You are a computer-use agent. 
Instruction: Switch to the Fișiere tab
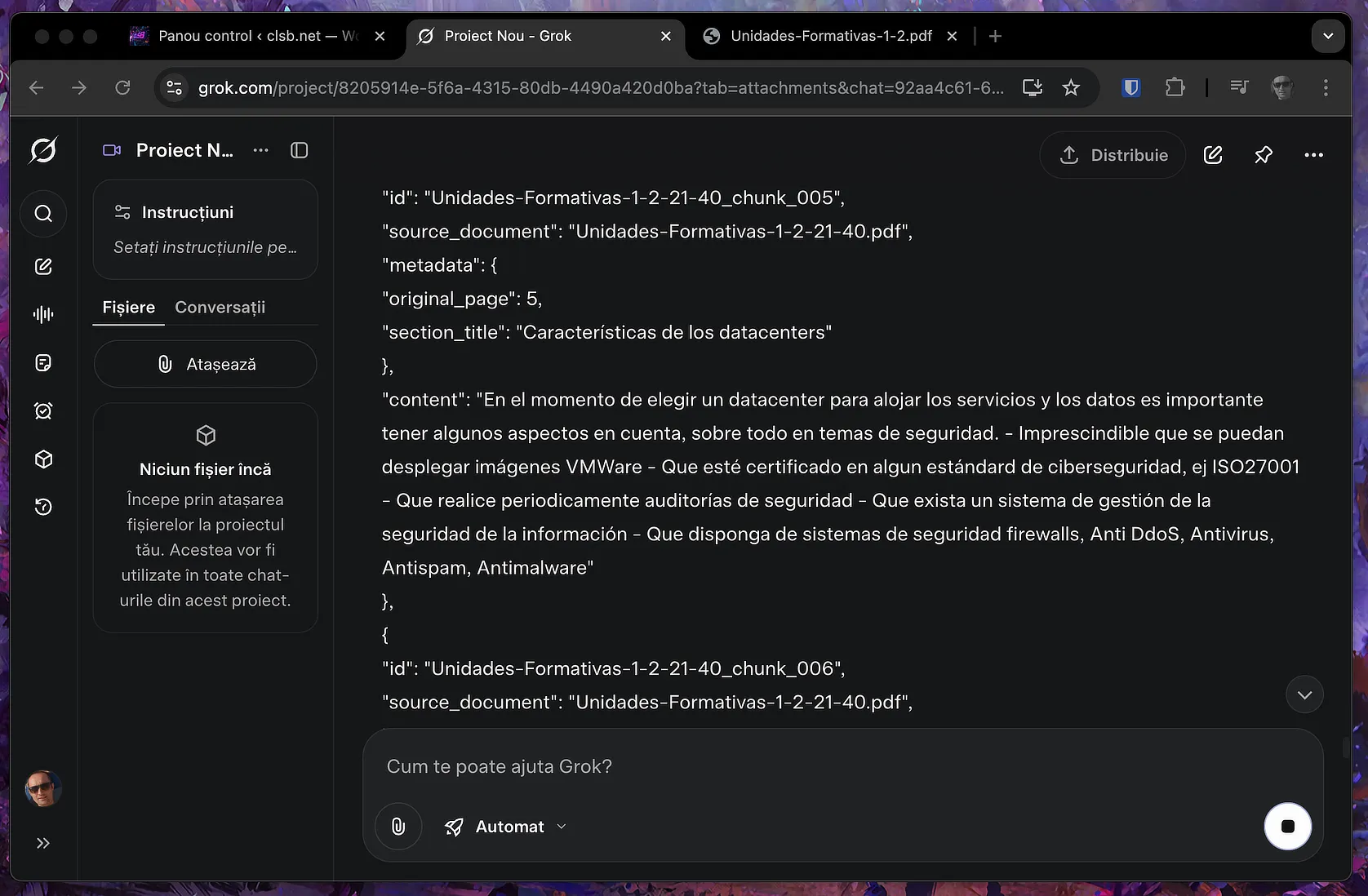pyautogui.click(x=128, y=308)
